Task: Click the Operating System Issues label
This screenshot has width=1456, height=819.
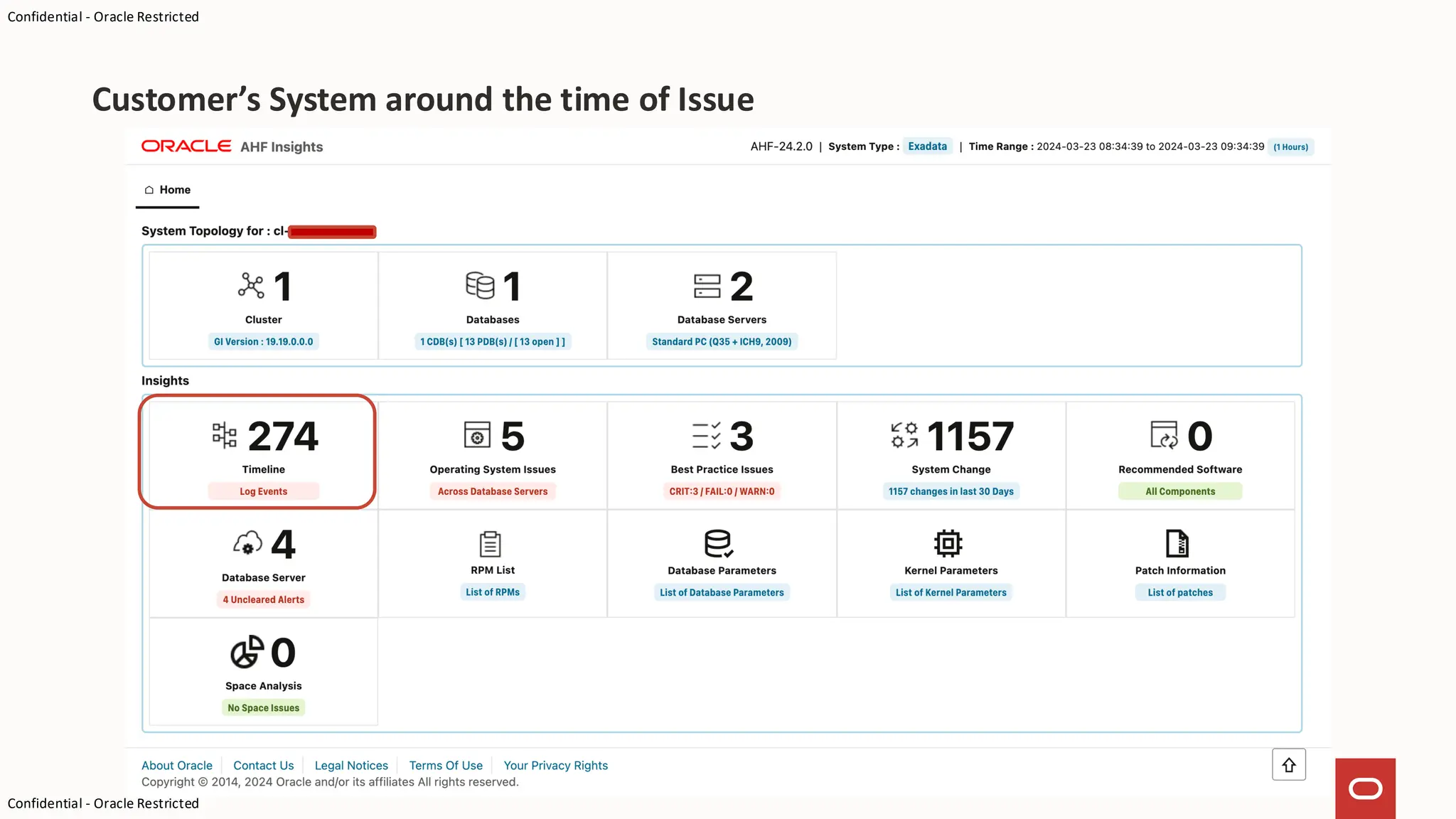Action: (493, 469)
